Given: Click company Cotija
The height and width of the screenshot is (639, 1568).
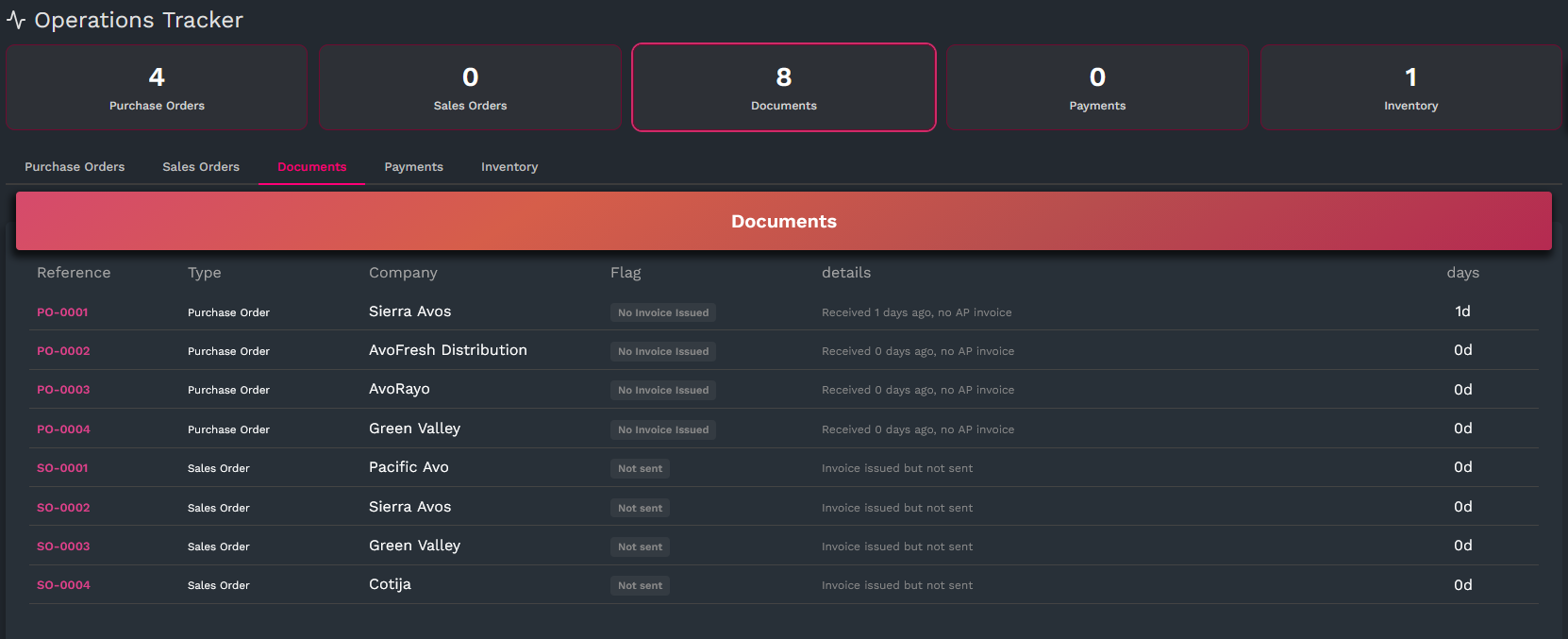Looking at the screenshot, I should click(x=390, y=584).
